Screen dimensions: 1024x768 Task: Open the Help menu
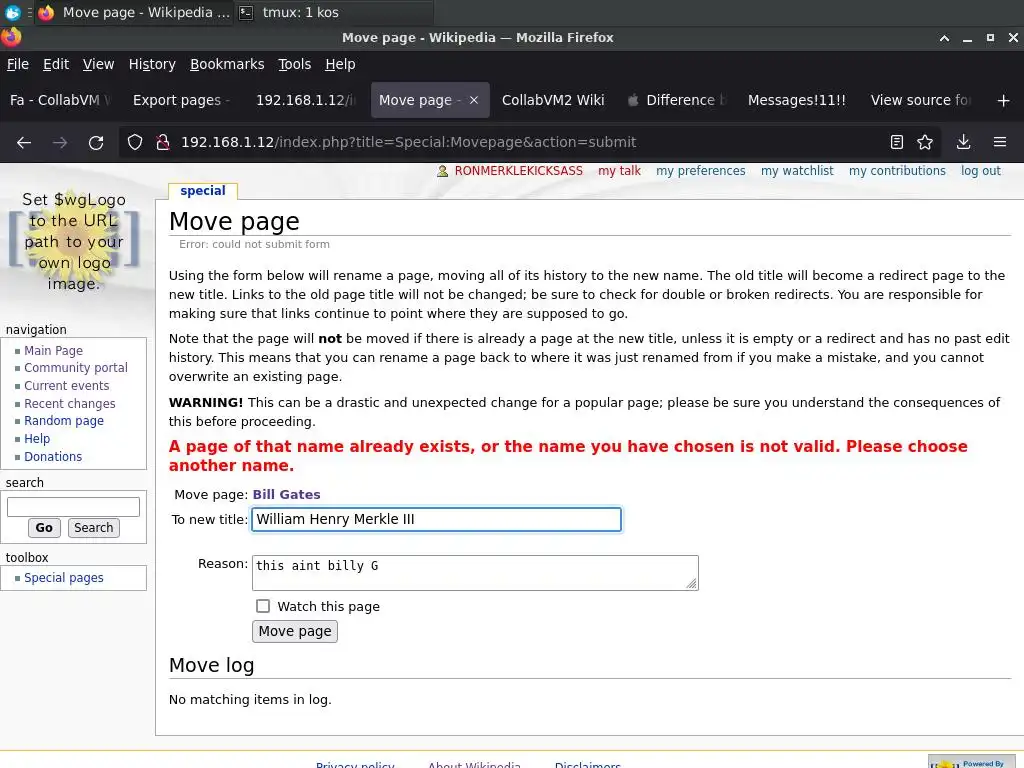(340, 64)
